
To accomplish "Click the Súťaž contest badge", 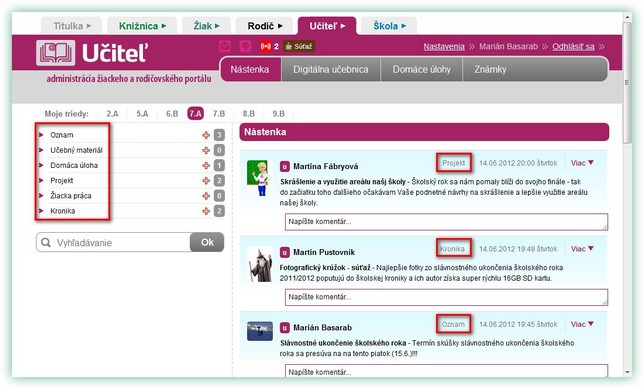I will (x=299, y=46).
